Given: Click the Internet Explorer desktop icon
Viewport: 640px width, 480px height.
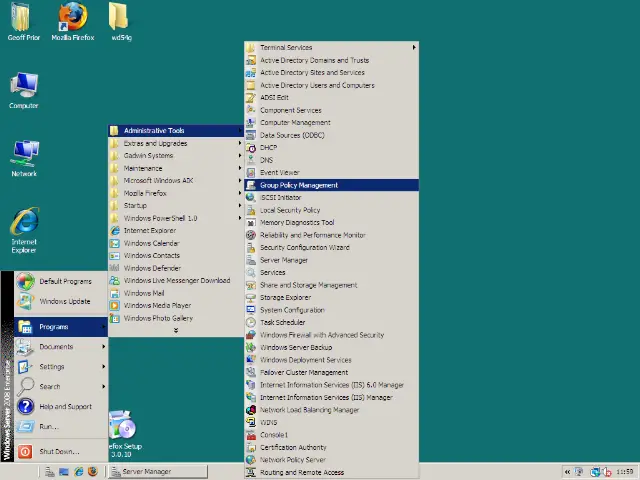Looking at the screenshot, I should [24, 221].
